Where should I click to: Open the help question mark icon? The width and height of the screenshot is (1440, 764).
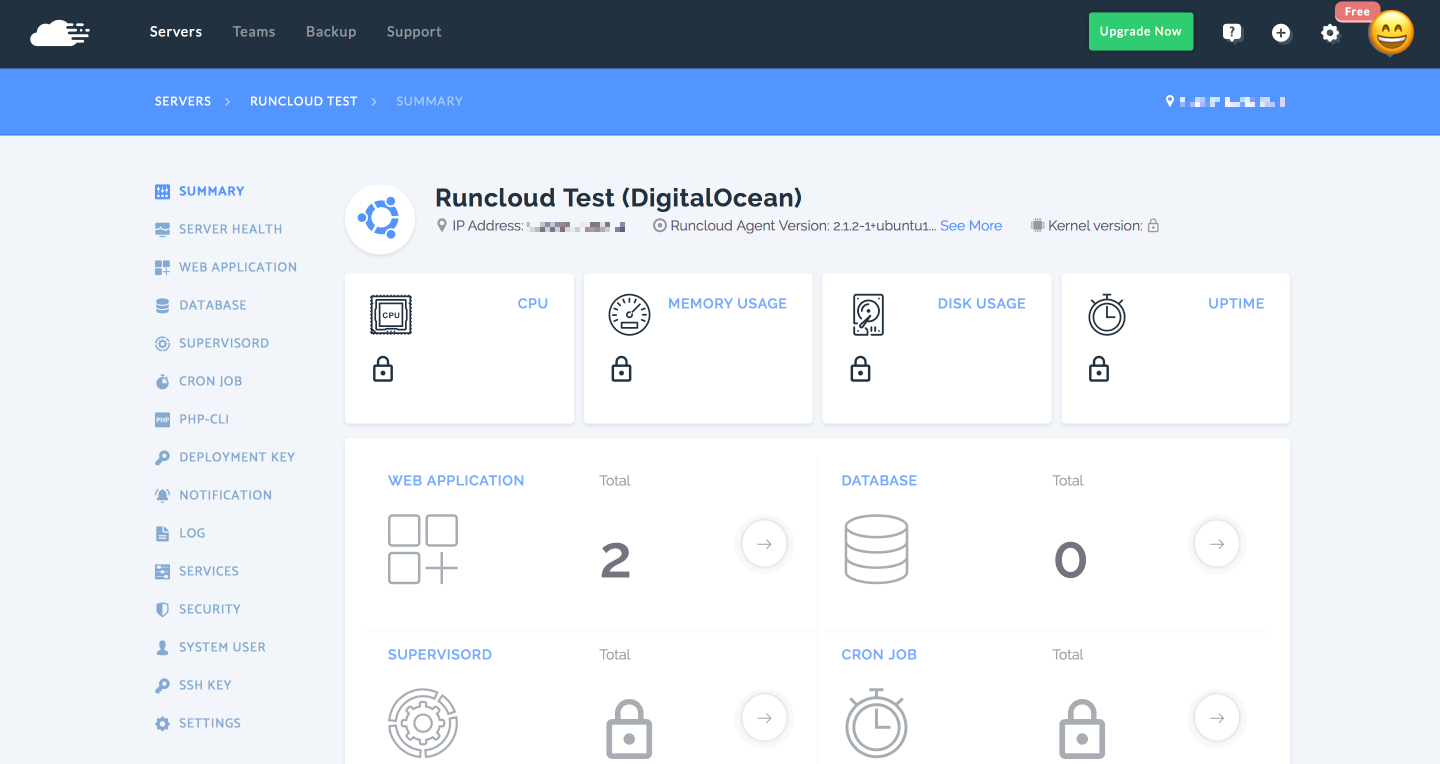(1232, 33)
